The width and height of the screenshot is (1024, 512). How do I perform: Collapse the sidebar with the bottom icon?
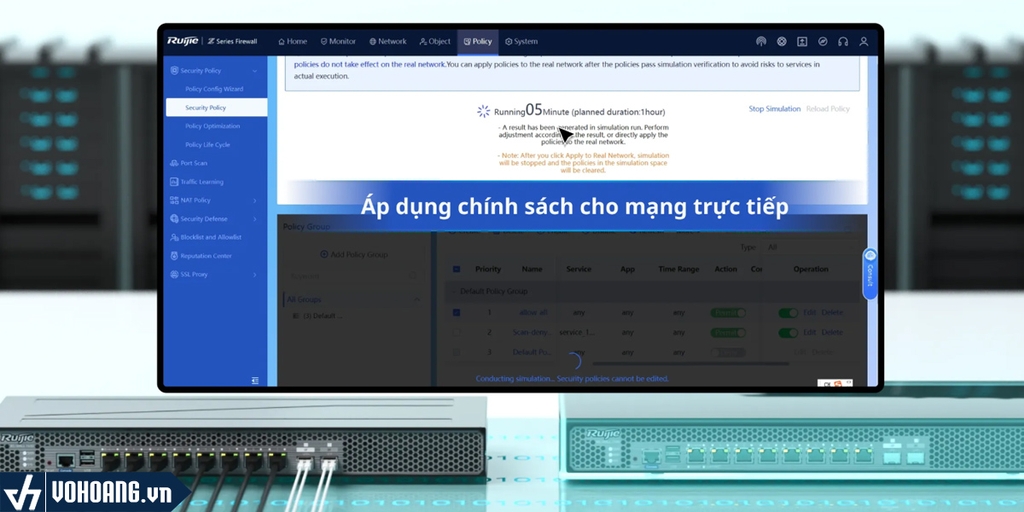[x=255, y=380]
